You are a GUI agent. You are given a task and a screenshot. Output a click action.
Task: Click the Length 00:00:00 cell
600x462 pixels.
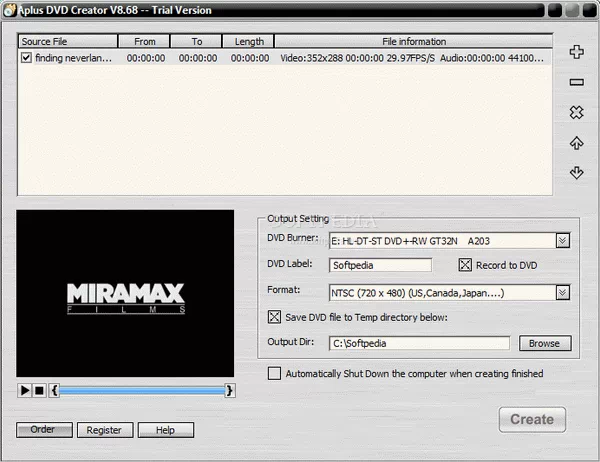tap(250, 58)
